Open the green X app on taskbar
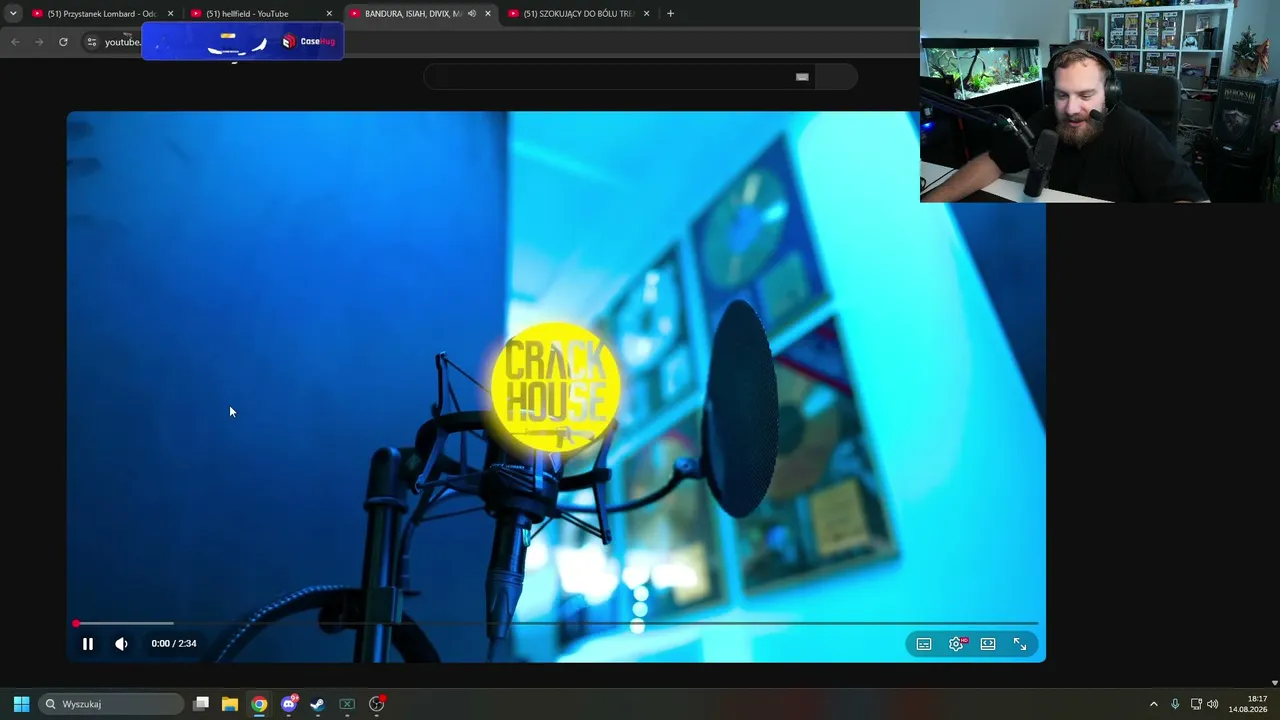 pos(347,704)
